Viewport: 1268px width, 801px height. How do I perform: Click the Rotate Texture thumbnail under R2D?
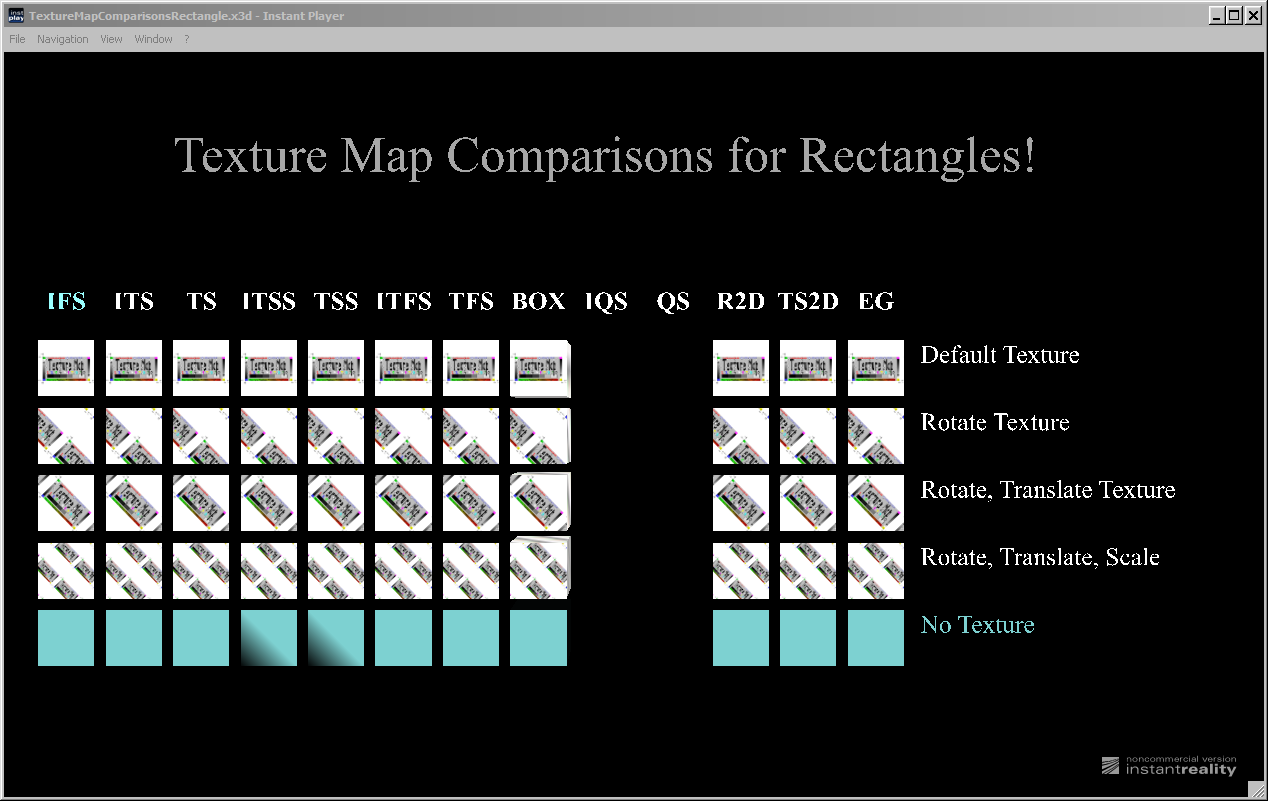(x=740, y=436)
